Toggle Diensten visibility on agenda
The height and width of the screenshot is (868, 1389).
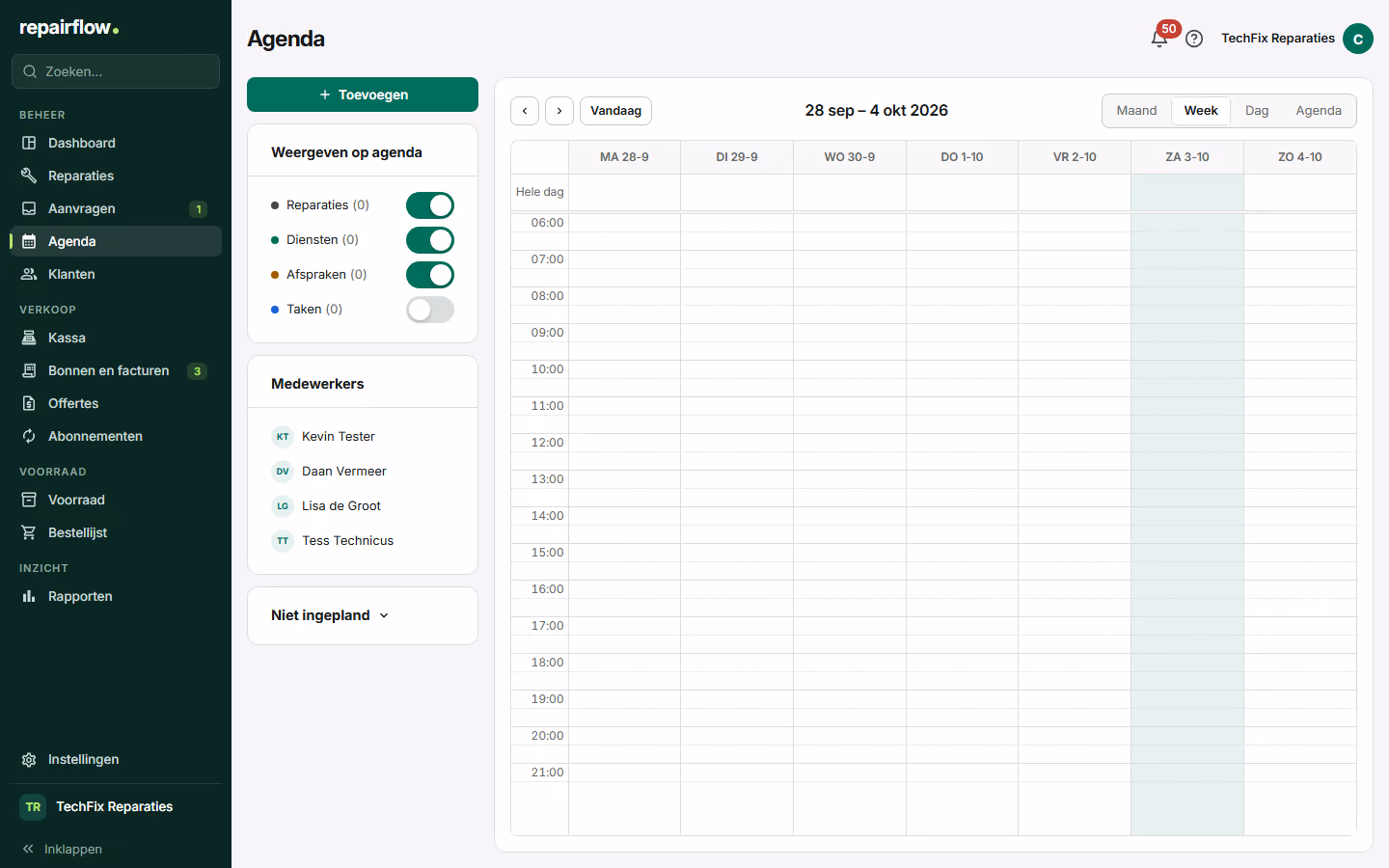430,240
